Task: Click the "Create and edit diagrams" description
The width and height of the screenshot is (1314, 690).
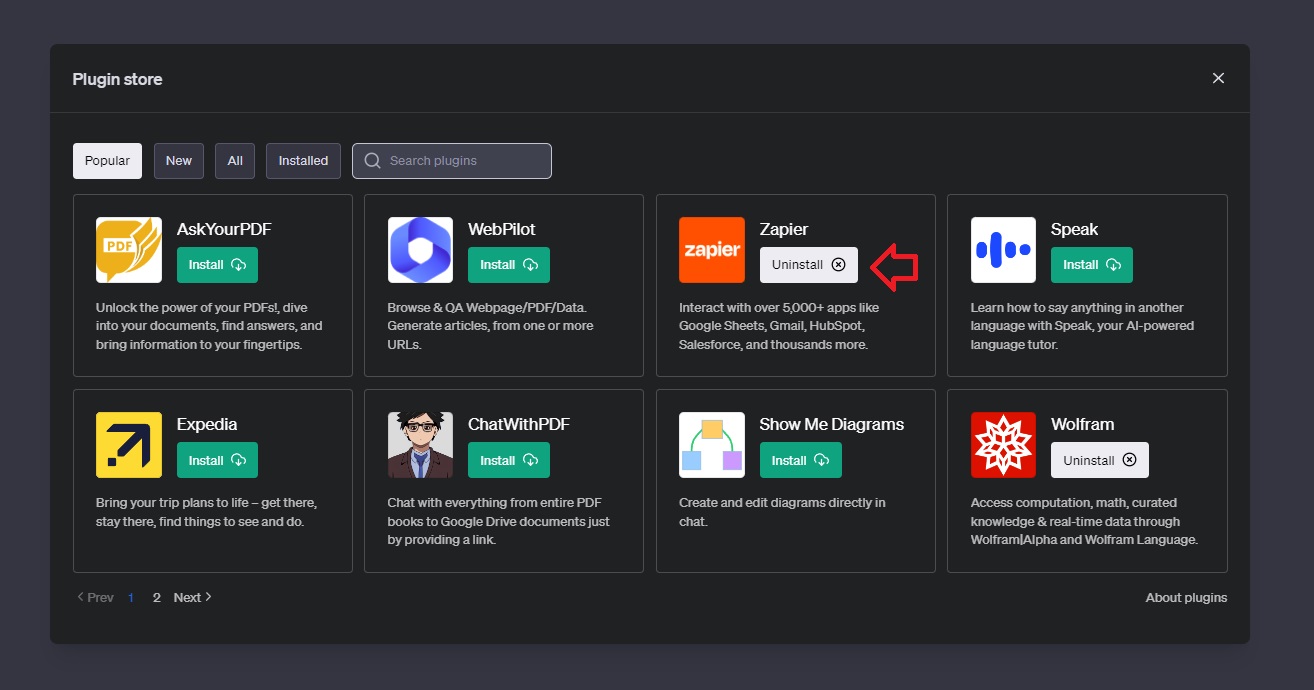Action: point(782,512)
